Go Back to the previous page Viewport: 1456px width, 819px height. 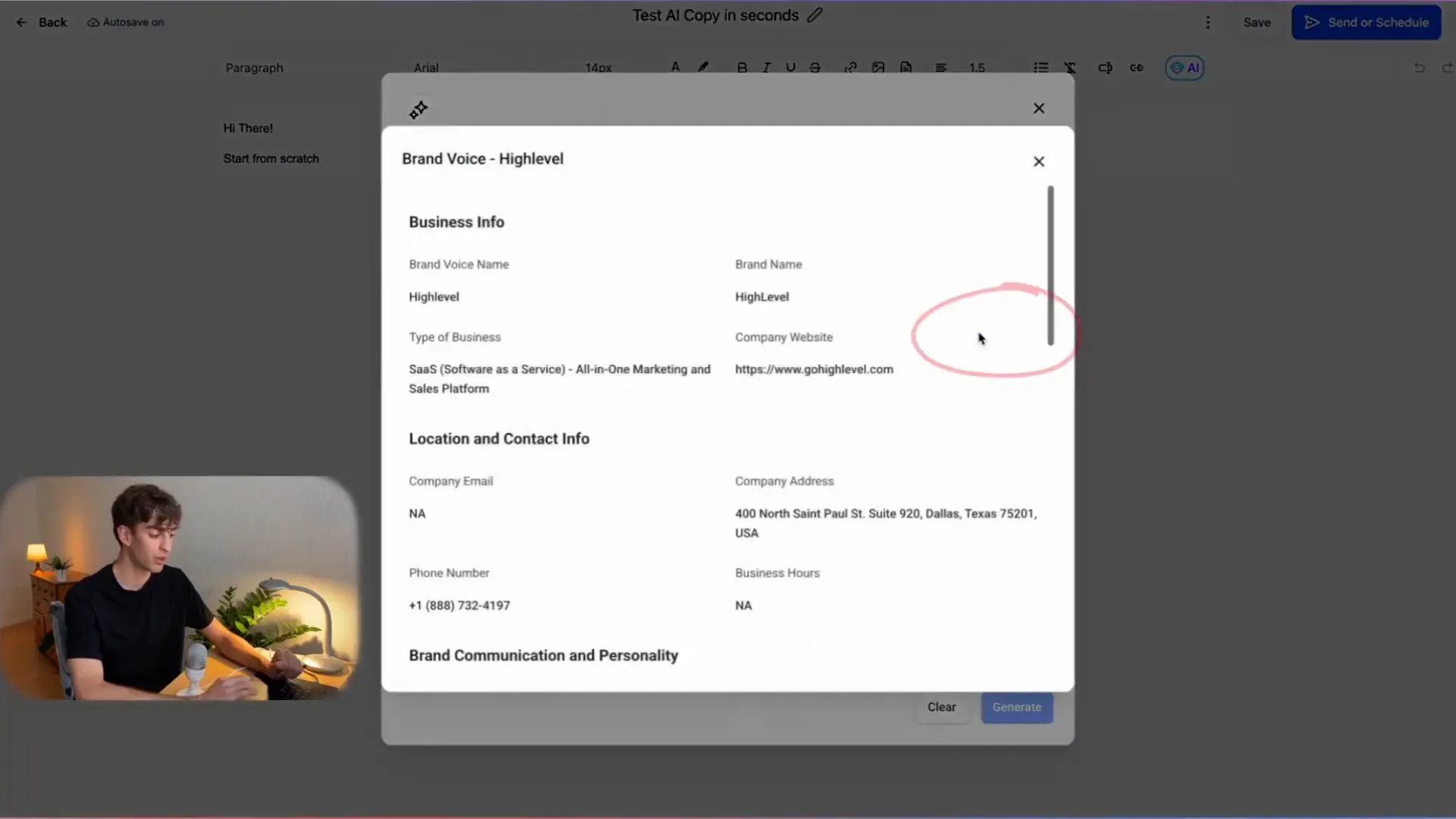tap(42, 22)
